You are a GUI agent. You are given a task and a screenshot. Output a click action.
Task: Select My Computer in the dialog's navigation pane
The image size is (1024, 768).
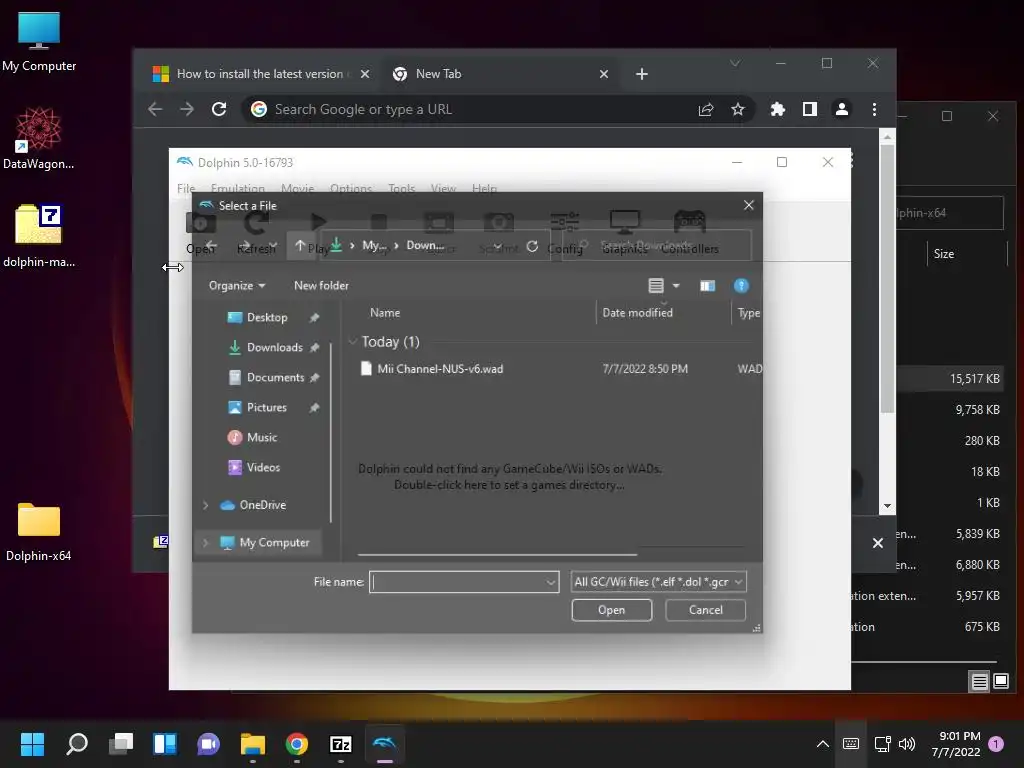coord(274,543)
